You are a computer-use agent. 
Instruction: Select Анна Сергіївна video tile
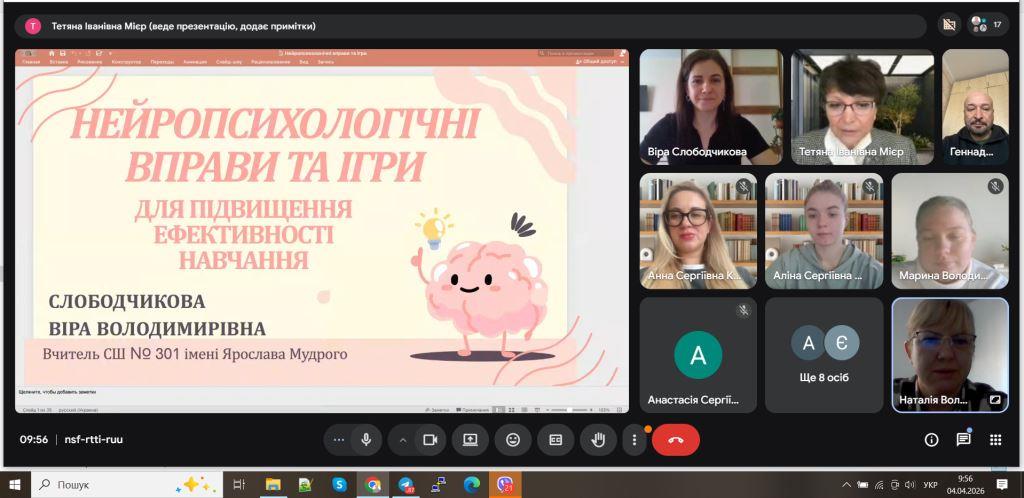click(x=698, y=231)
